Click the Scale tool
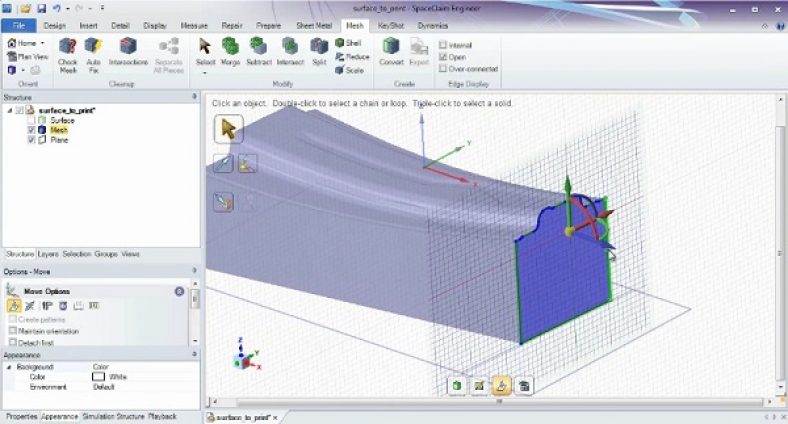The image size is (788, 424). click(349, 70)
